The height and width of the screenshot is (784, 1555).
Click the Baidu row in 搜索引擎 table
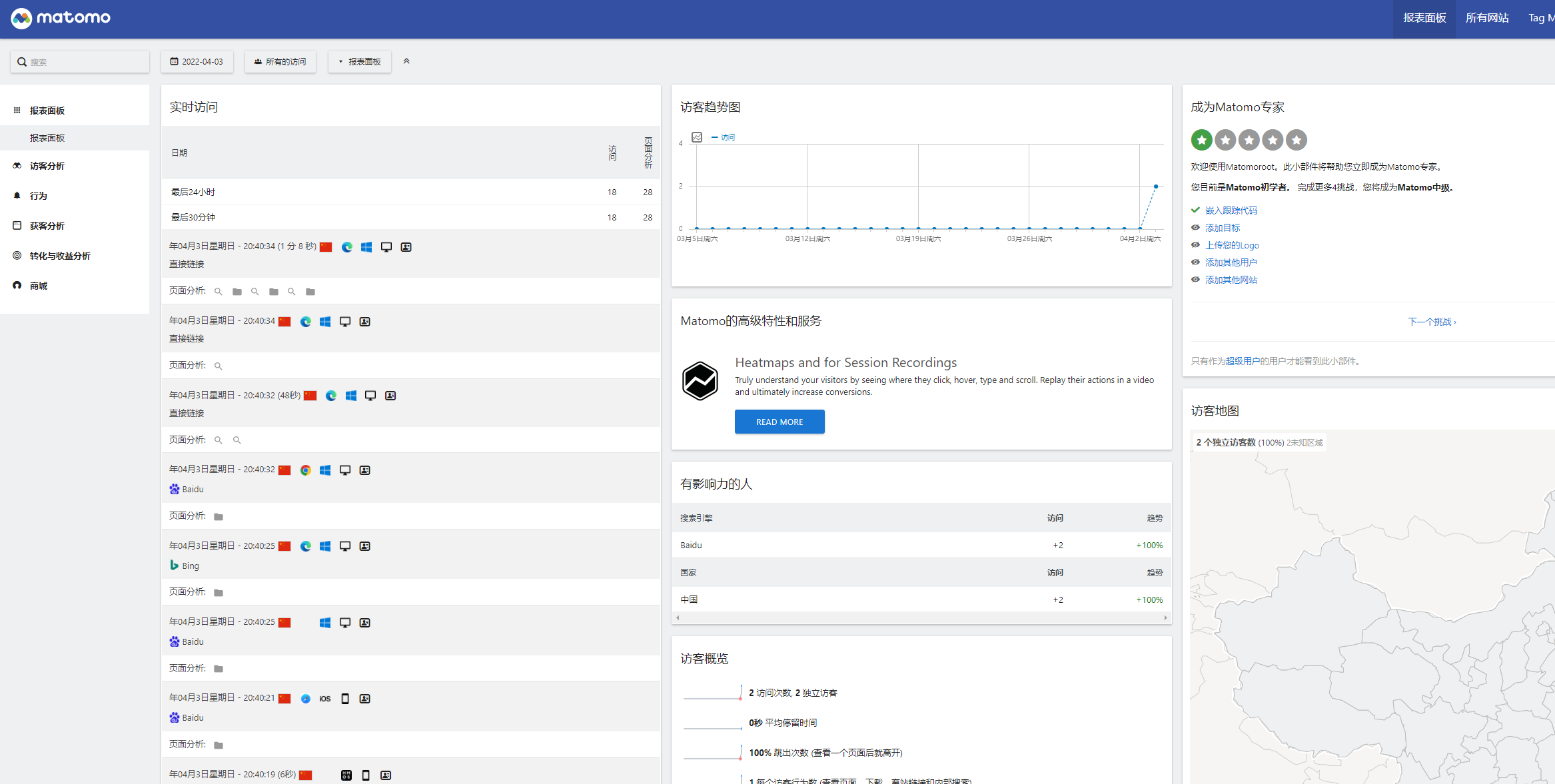pos(921,545)
